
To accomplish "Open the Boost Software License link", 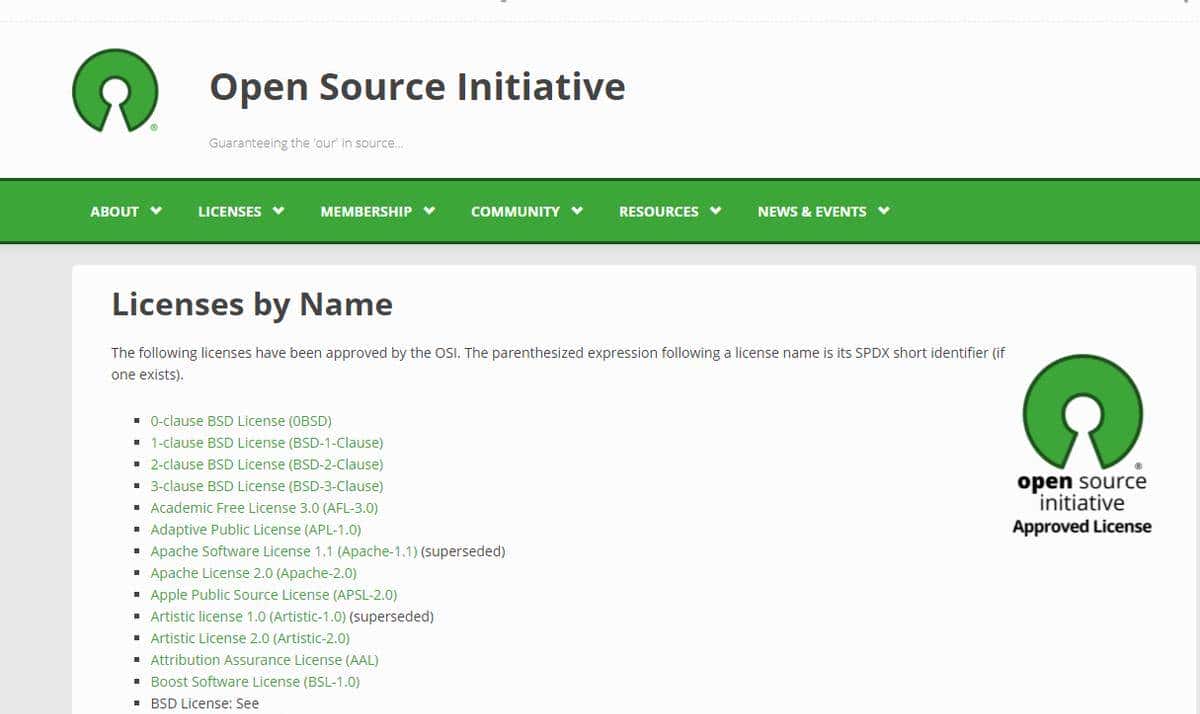I will [x=254, y=682].
